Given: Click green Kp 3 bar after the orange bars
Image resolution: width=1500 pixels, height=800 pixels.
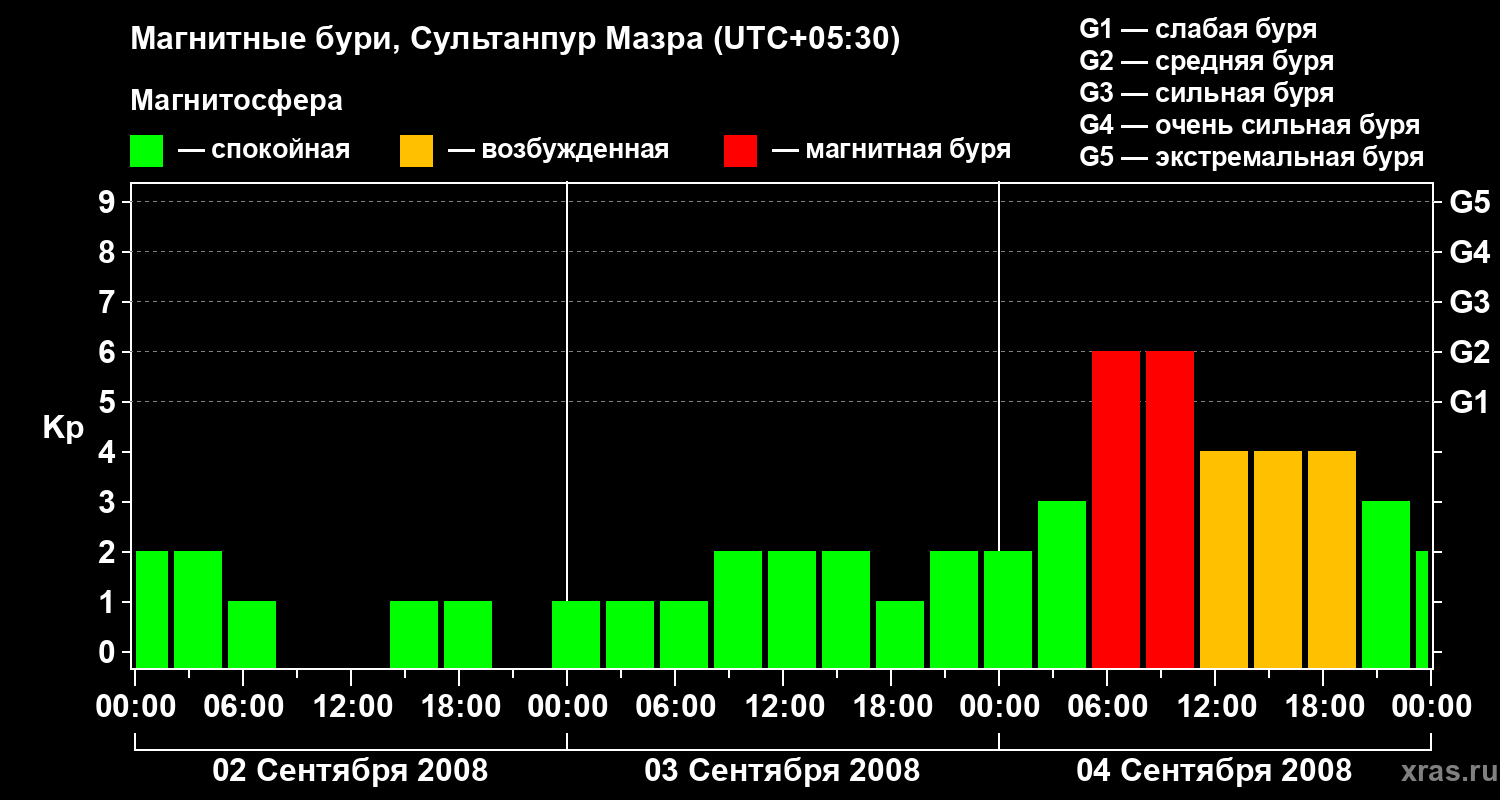Looking at the screenshot, I should click(1386, 585).
